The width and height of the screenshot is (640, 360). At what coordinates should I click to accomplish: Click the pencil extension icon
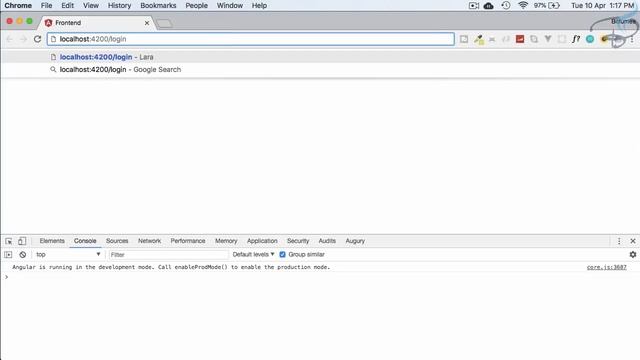[x=478, y=39]
